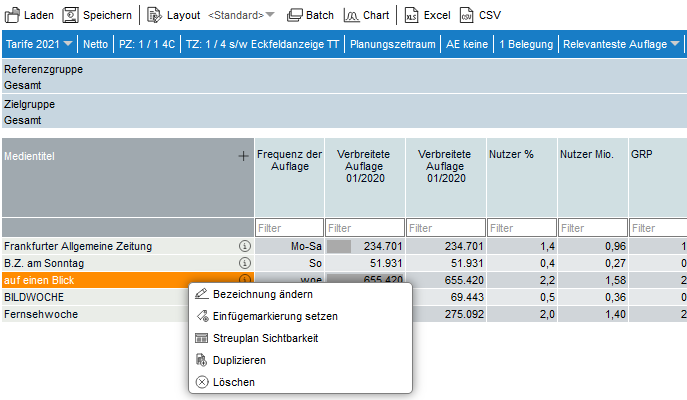Click the Nutzer % filter field
Image resolution: width=687 pixels, height=400 pixels.
click(x=519, y=228)
